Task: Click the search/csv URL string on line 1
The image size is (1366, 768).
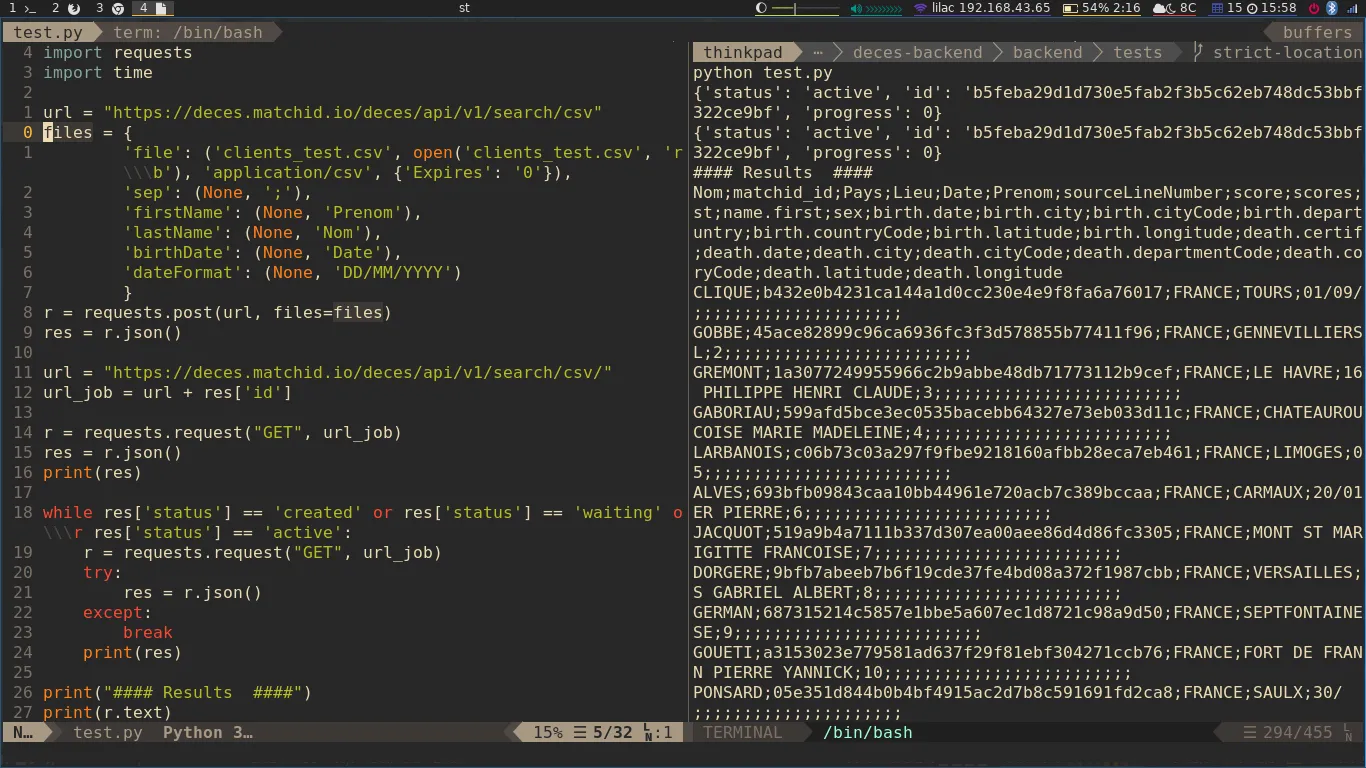Action: point(352,112)
